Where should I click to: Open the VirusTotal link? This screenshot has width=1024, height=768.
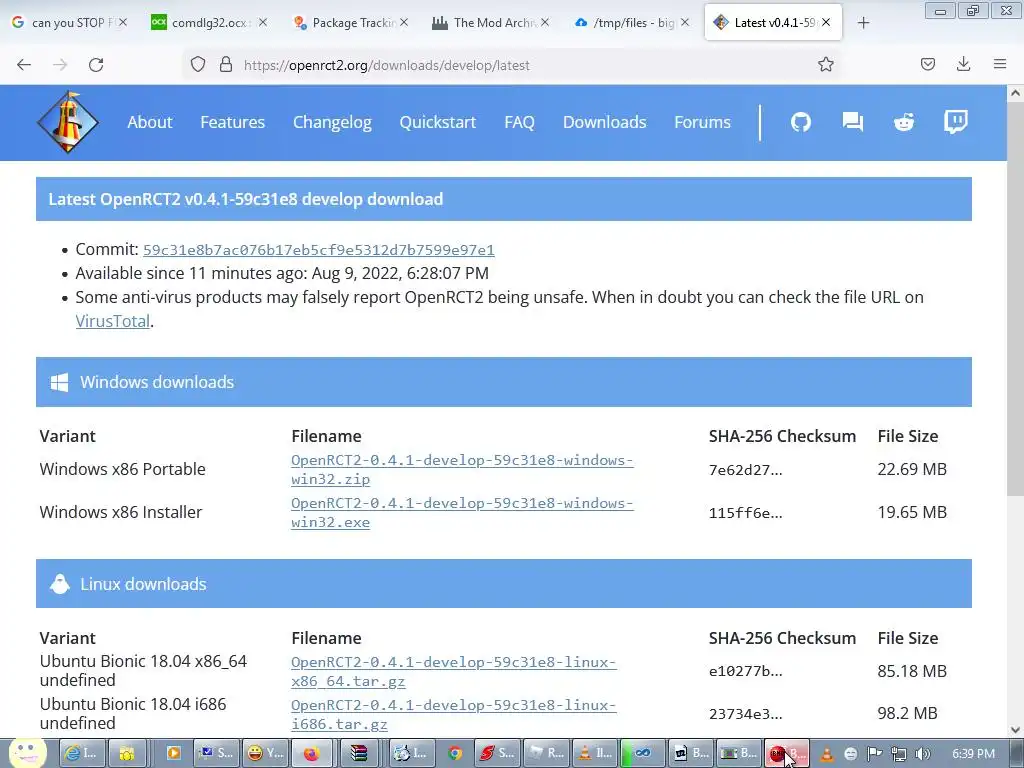[112, 321]
